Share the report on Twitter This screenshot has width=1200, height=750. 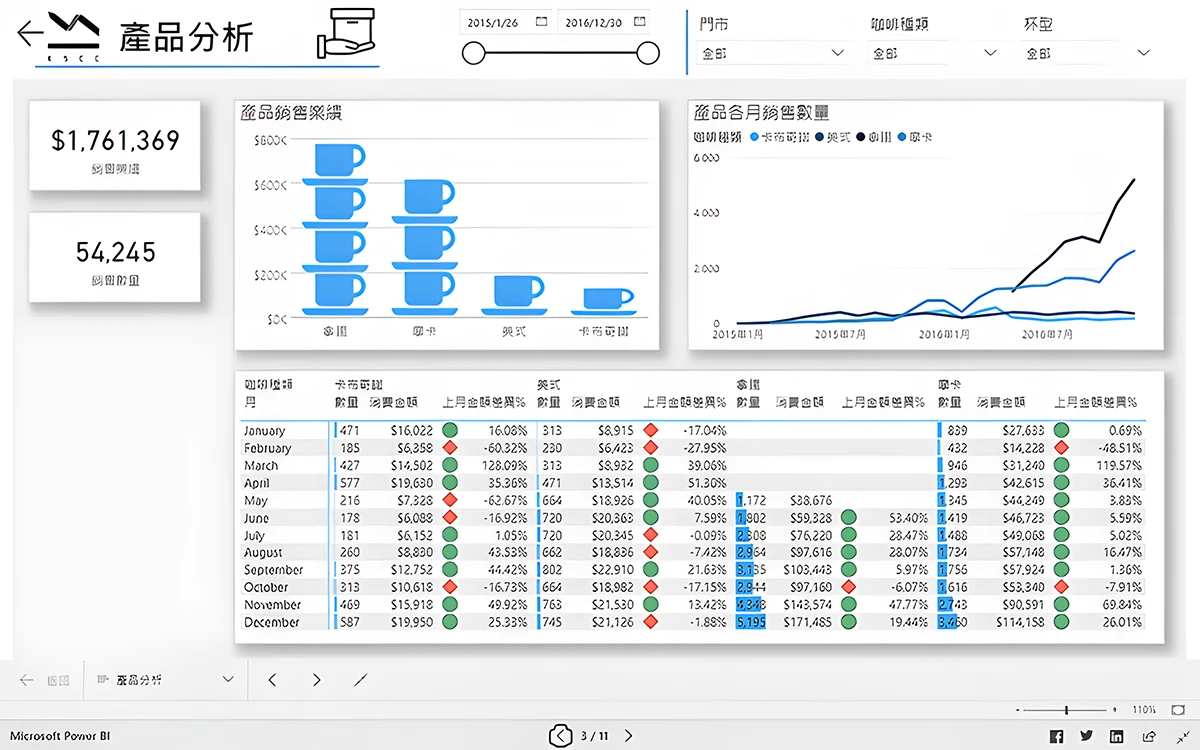click(1086, 736)
